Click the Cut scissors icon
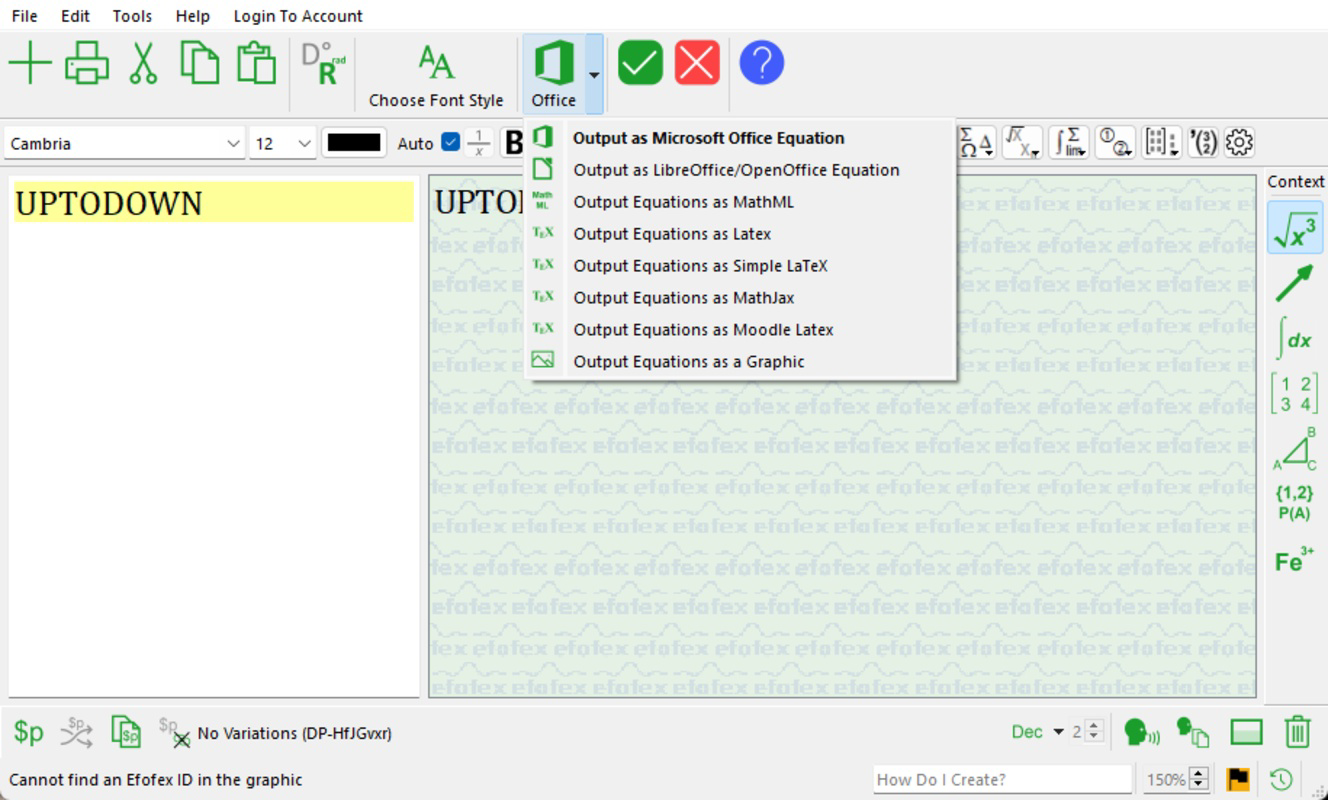 143,64
